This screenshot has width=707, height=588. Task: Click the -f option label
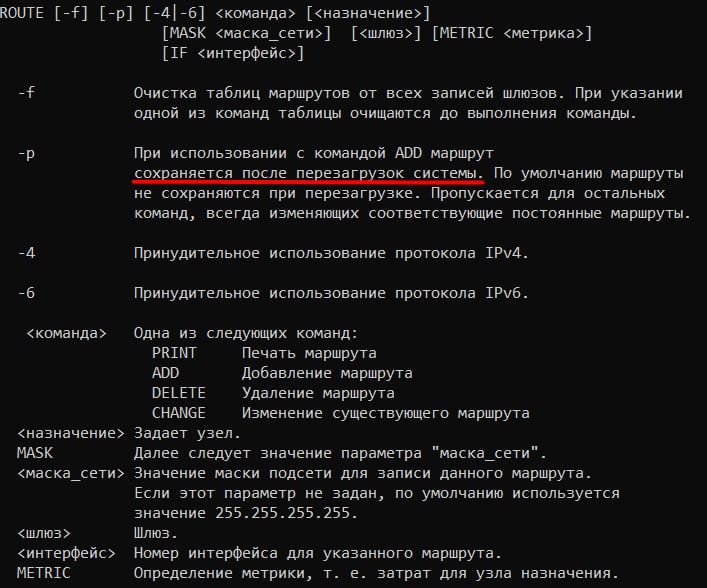[x=26, y=93]
